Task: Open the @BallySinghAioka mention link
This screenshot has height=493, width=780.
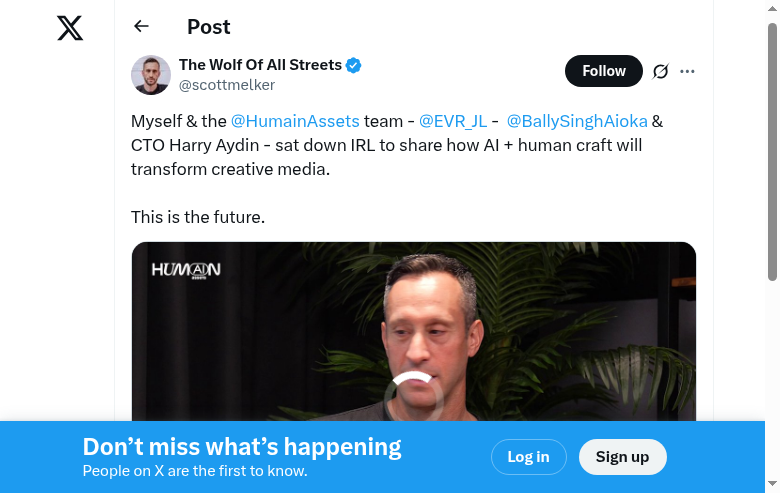Action: coord(577,121)
